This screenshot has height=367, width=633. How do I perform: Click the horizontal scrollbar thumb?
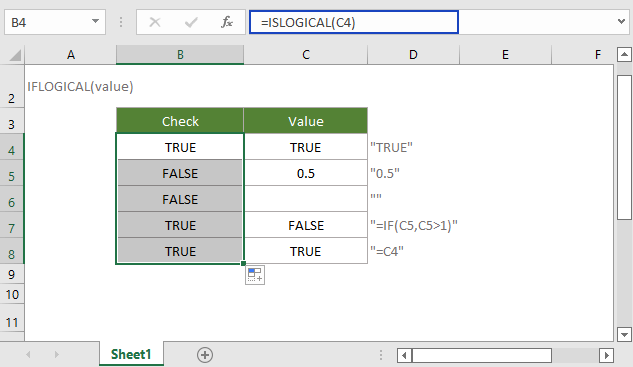pos(482,356)
